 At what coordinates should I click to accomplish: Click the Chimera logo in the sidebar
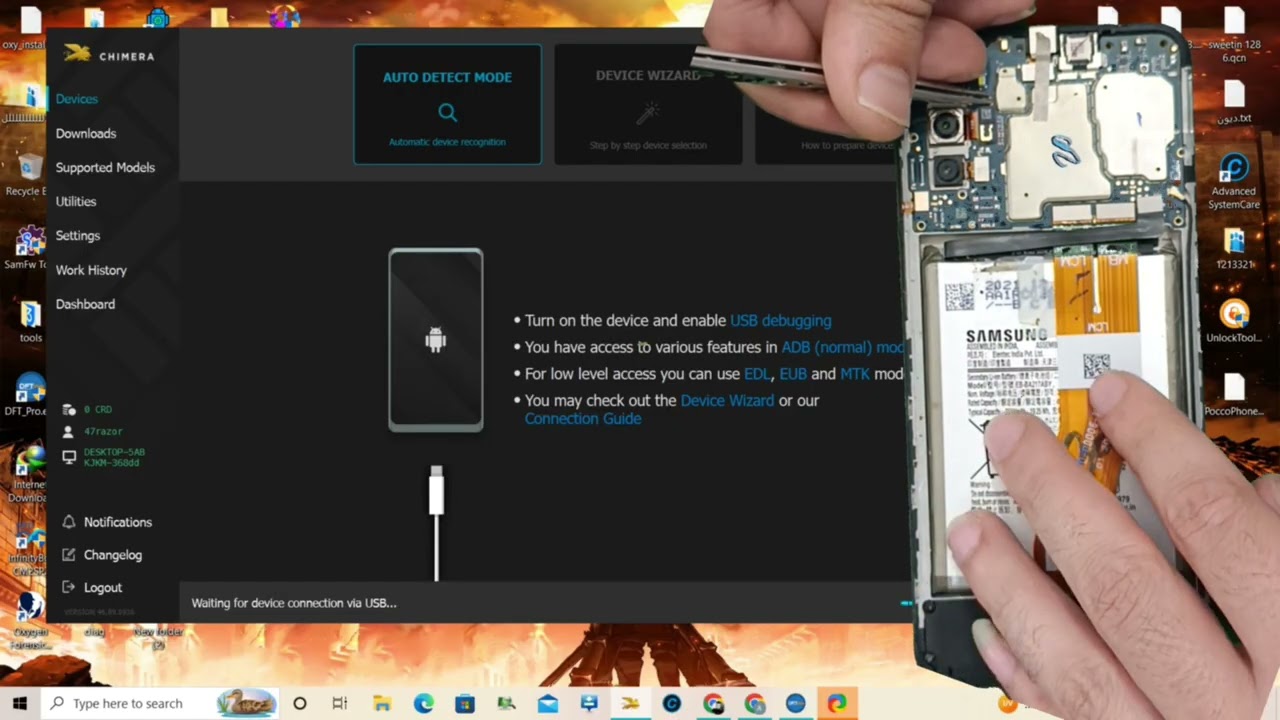click(x=108, y=55)
